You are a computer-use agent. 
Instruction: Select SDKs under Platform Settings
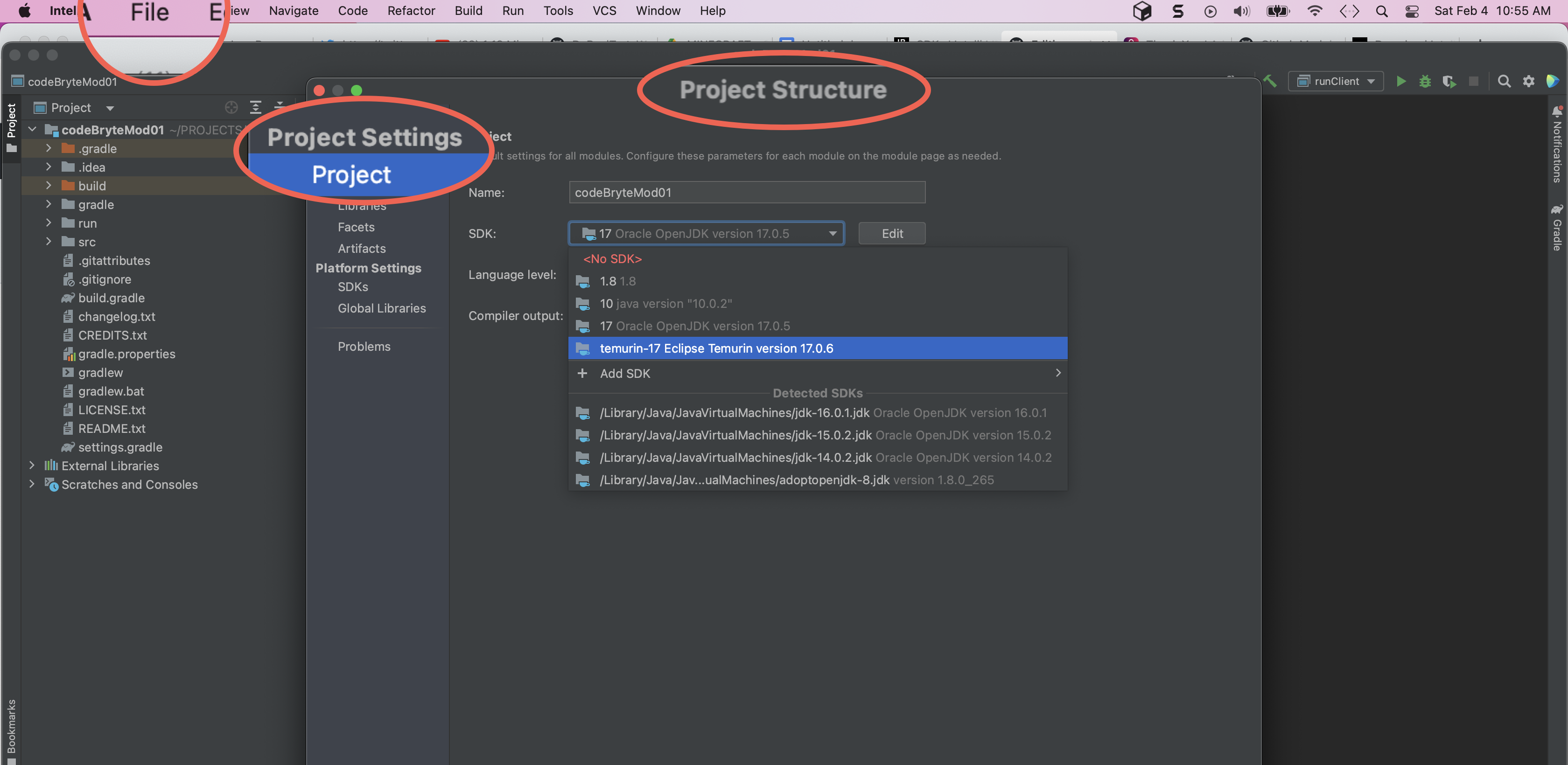353,287
